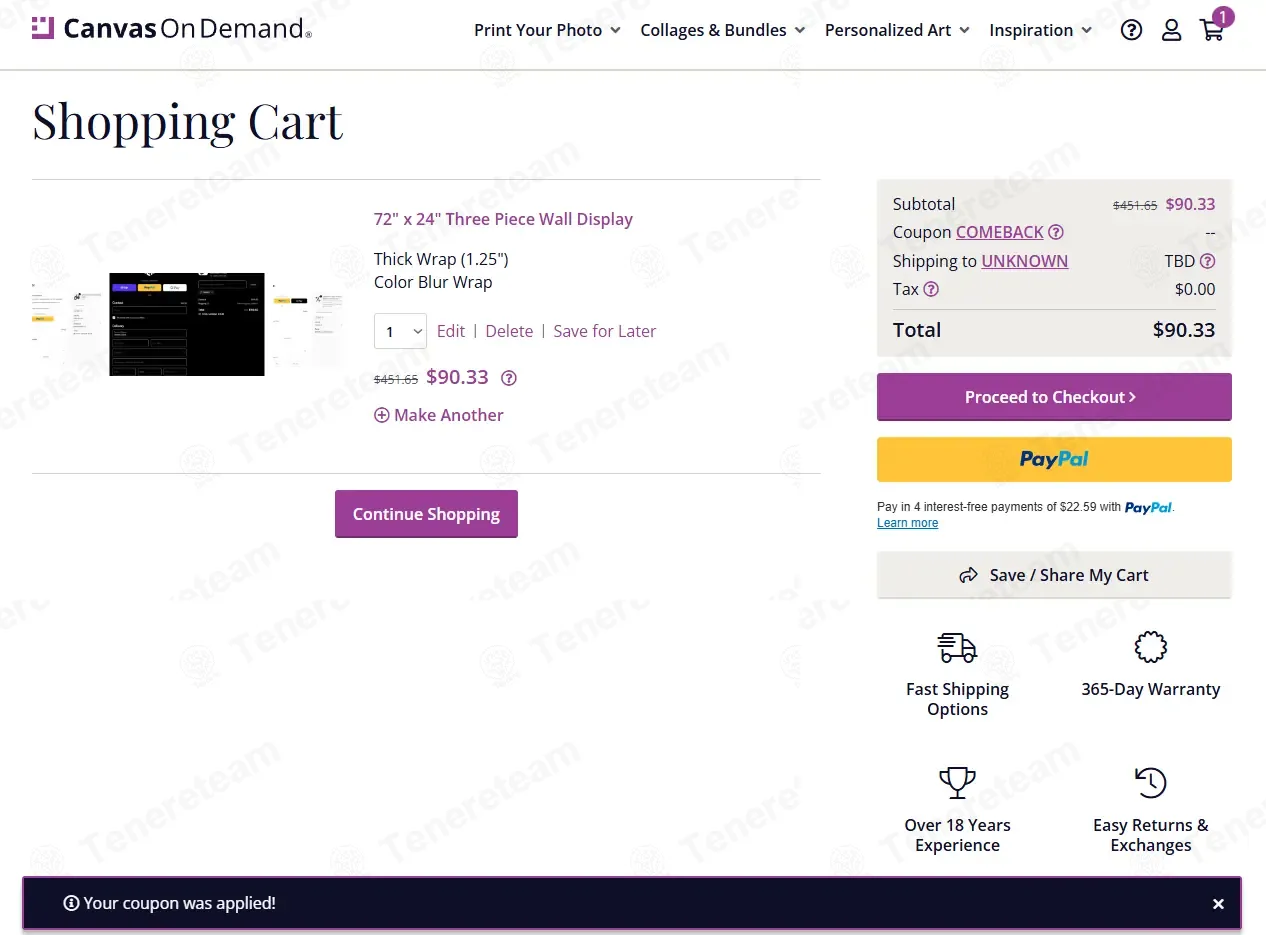This screenshot has height=935, width=1266.
Task: Click the coupon COMEBACK help icon
Action: 1056,232
